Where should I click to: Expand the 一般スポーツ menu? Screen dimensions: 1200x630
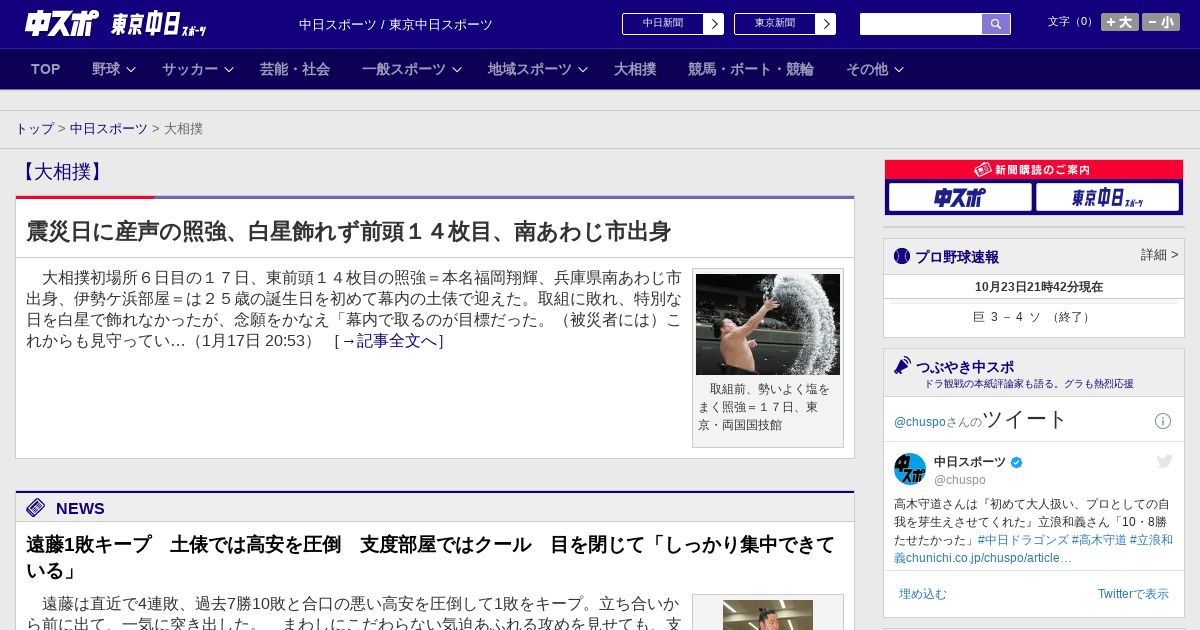[412, 69]
